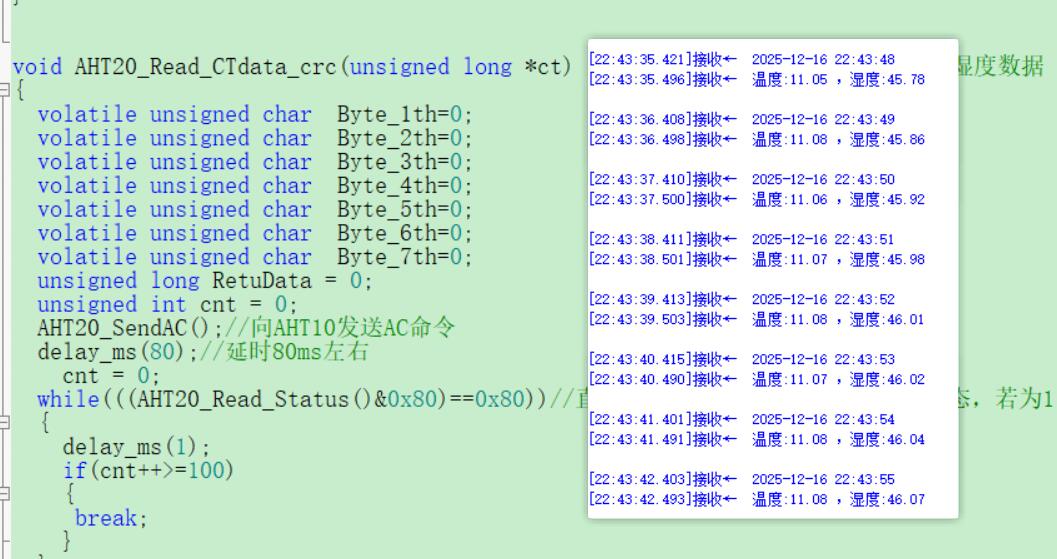Click the while AHT20_Read_Status() condition line

(x=292, y=399)
